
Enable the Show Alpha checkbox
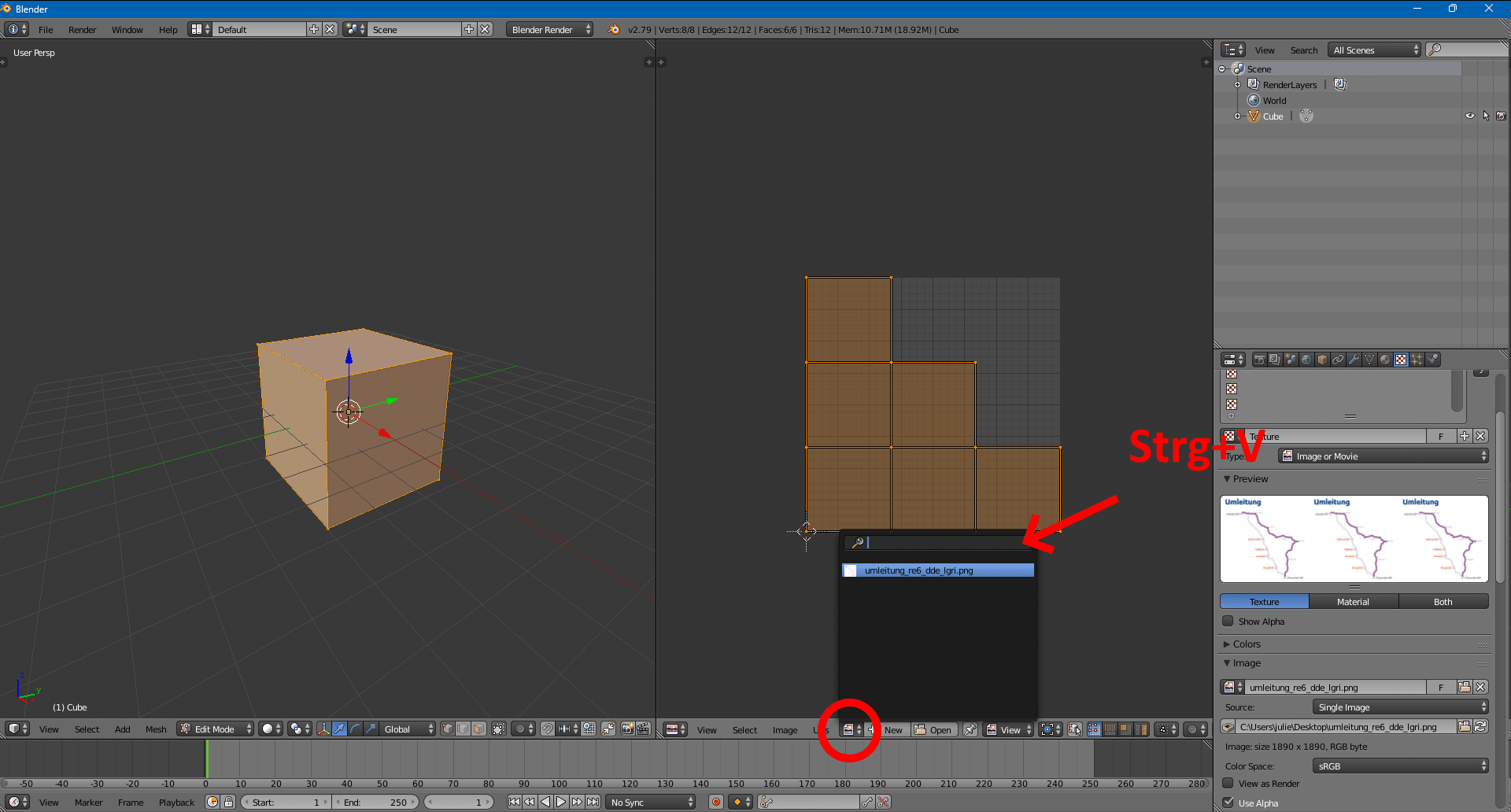(x=1228, y=621)
